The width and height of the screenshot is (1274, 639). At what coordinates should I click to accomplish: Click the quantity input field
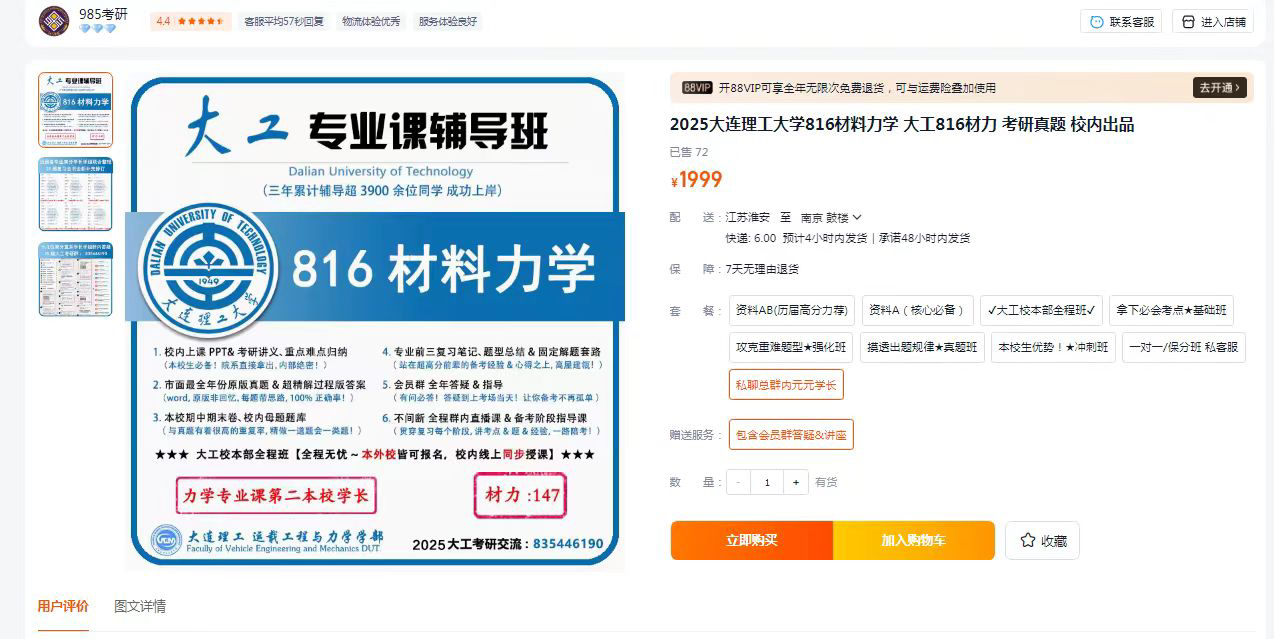click(x=767, y=482)
